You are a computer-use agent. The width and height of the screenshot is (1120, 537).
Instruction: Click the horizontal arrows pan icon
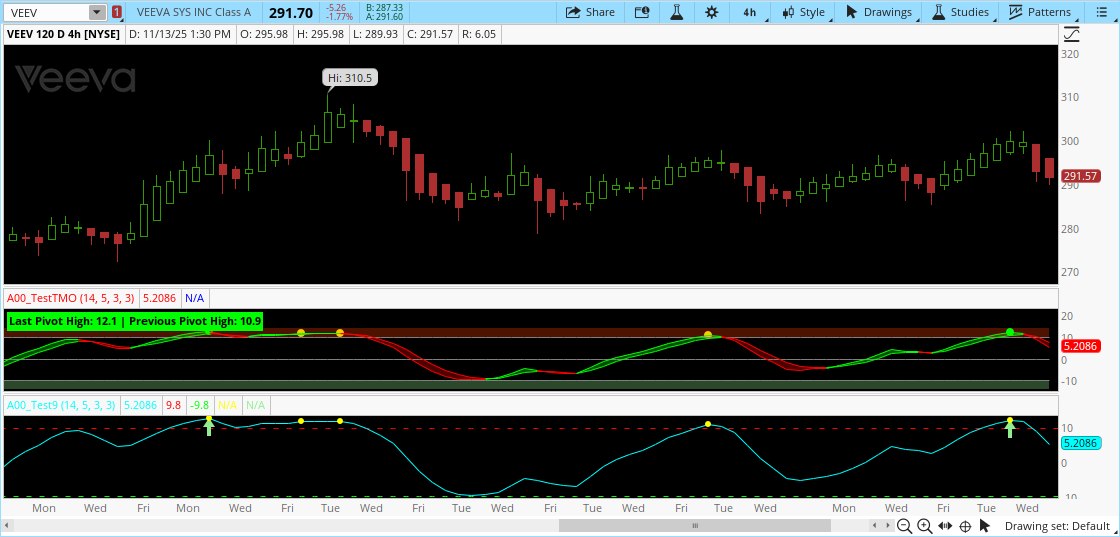[945, 526]
